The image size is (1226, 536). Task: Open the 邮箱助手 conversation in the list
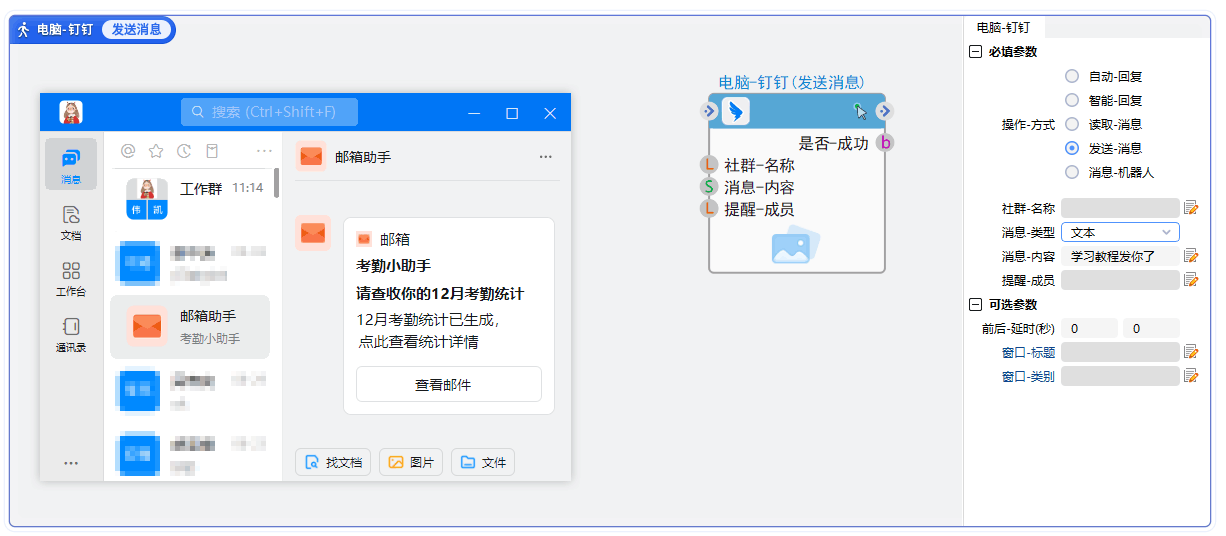click(x=190, y=327)
